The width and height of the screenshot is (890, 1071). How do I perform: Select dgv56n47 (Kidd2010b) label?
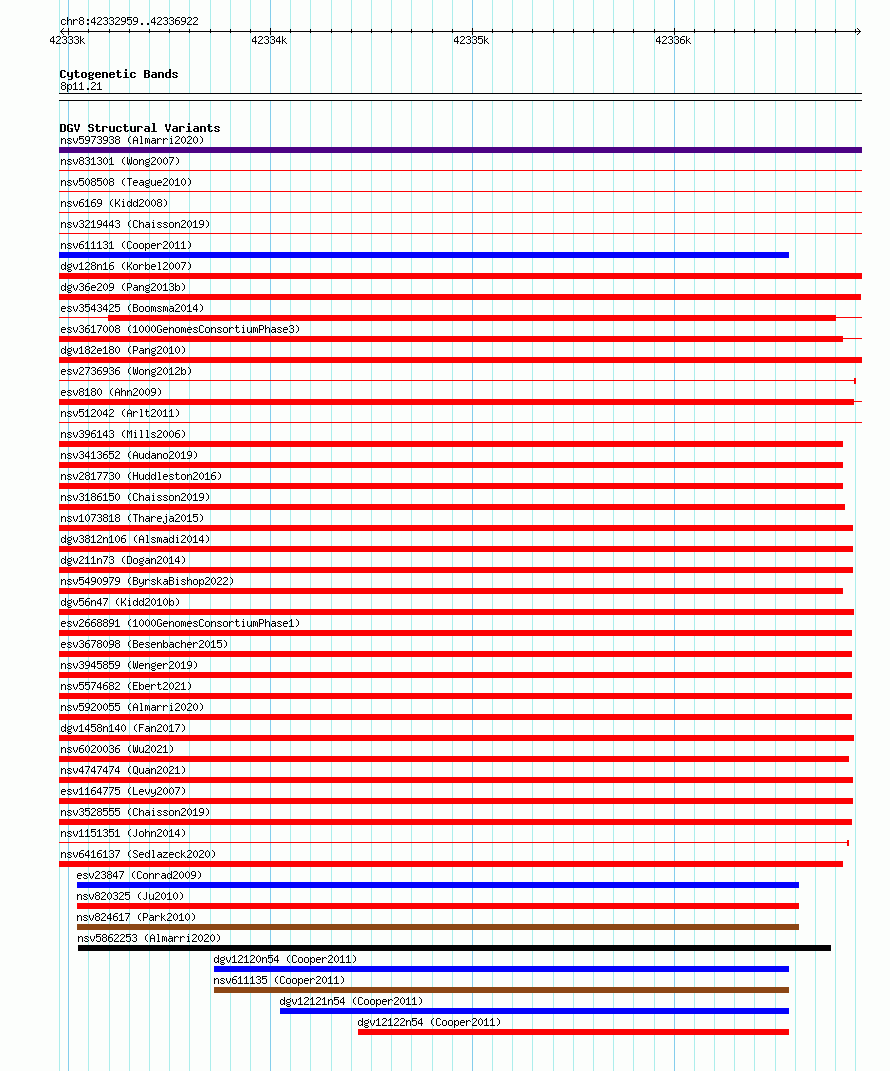coord(120,602)
